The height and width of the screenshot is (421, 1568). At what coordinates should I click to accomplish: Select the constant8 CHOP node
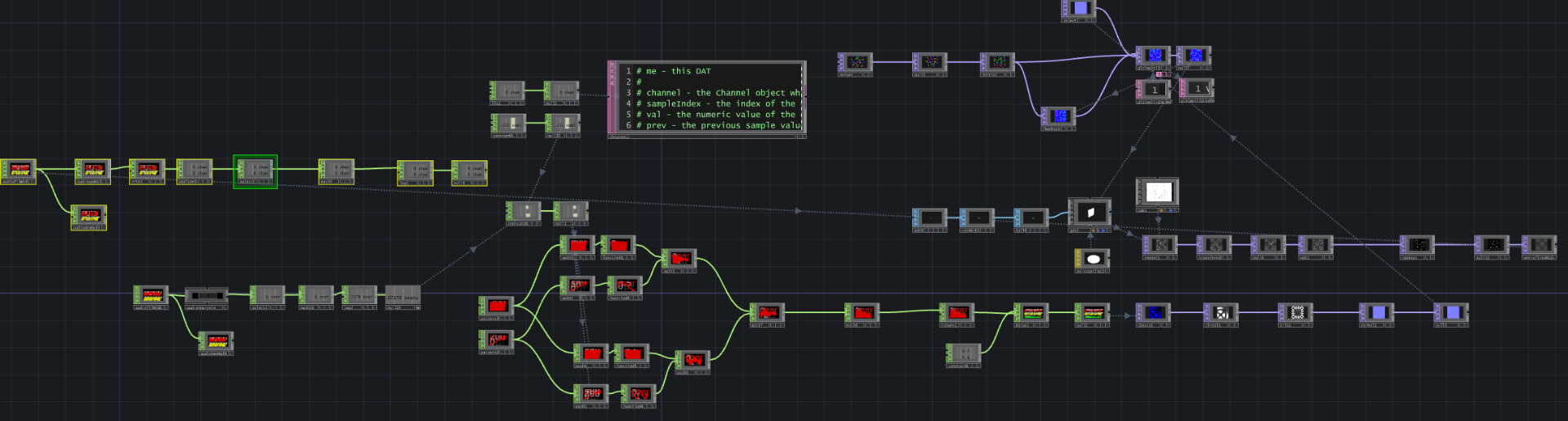tap(523, 213)
